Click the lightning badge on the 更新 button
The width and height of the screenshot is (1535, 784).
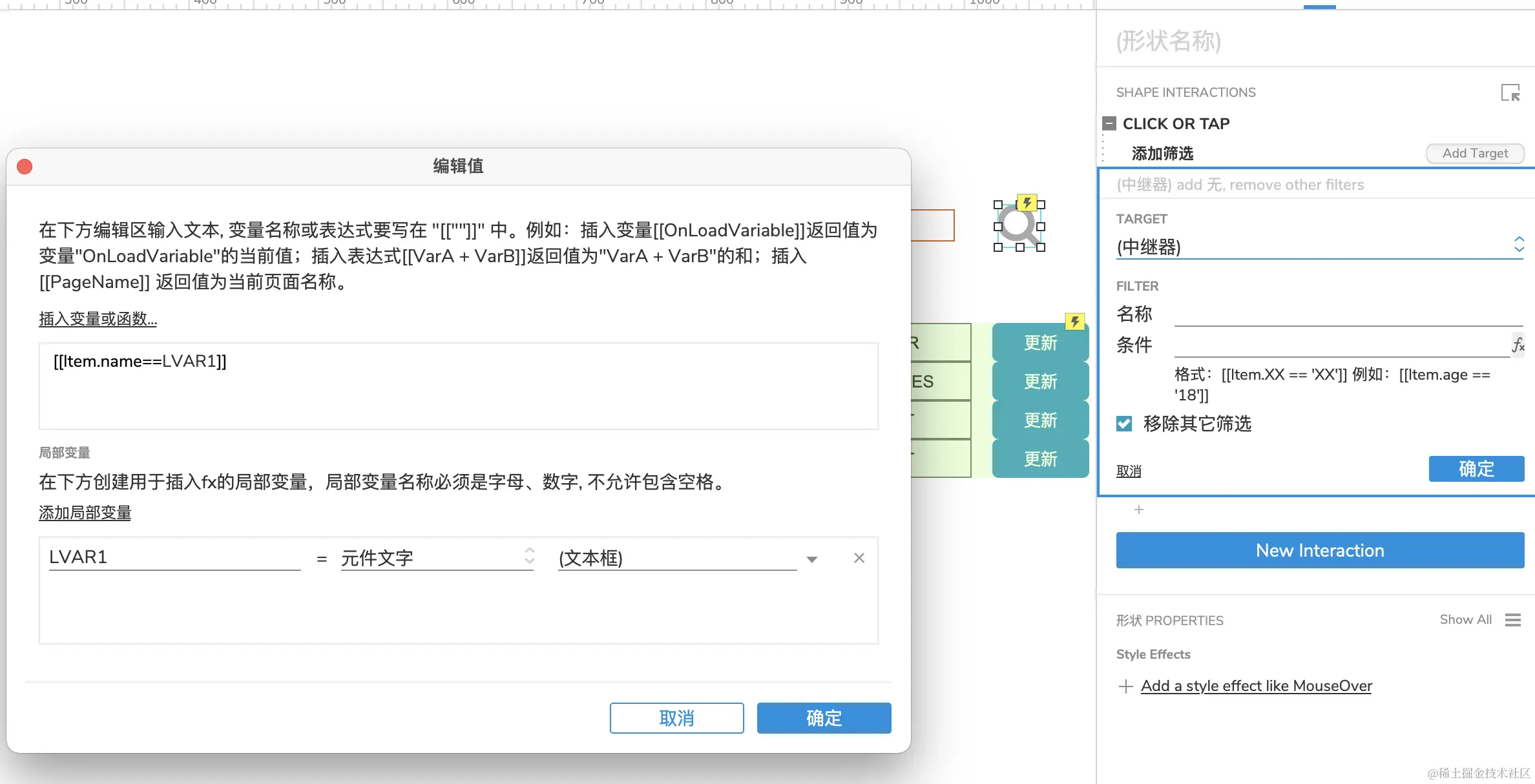coord(1074,322)
